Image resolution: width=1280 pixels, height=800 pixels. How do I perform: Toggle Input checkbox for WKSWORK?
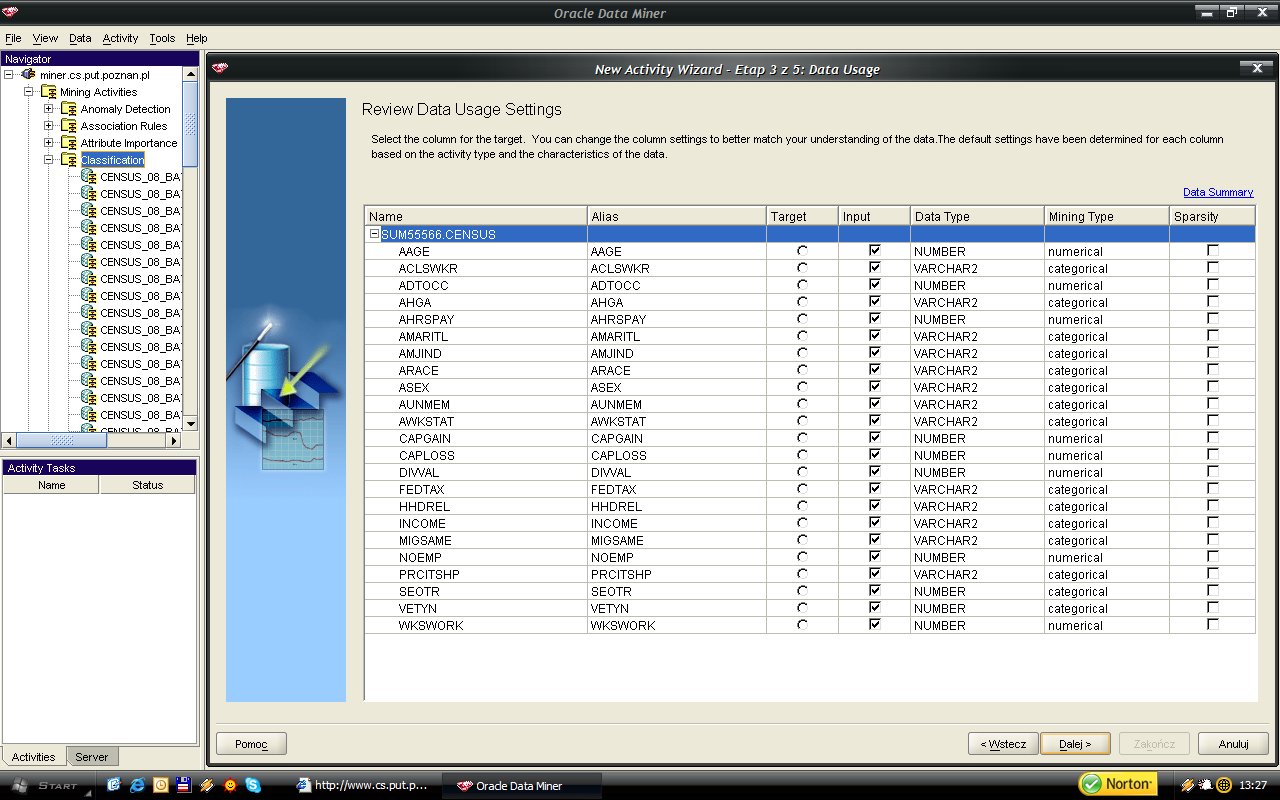875,625
